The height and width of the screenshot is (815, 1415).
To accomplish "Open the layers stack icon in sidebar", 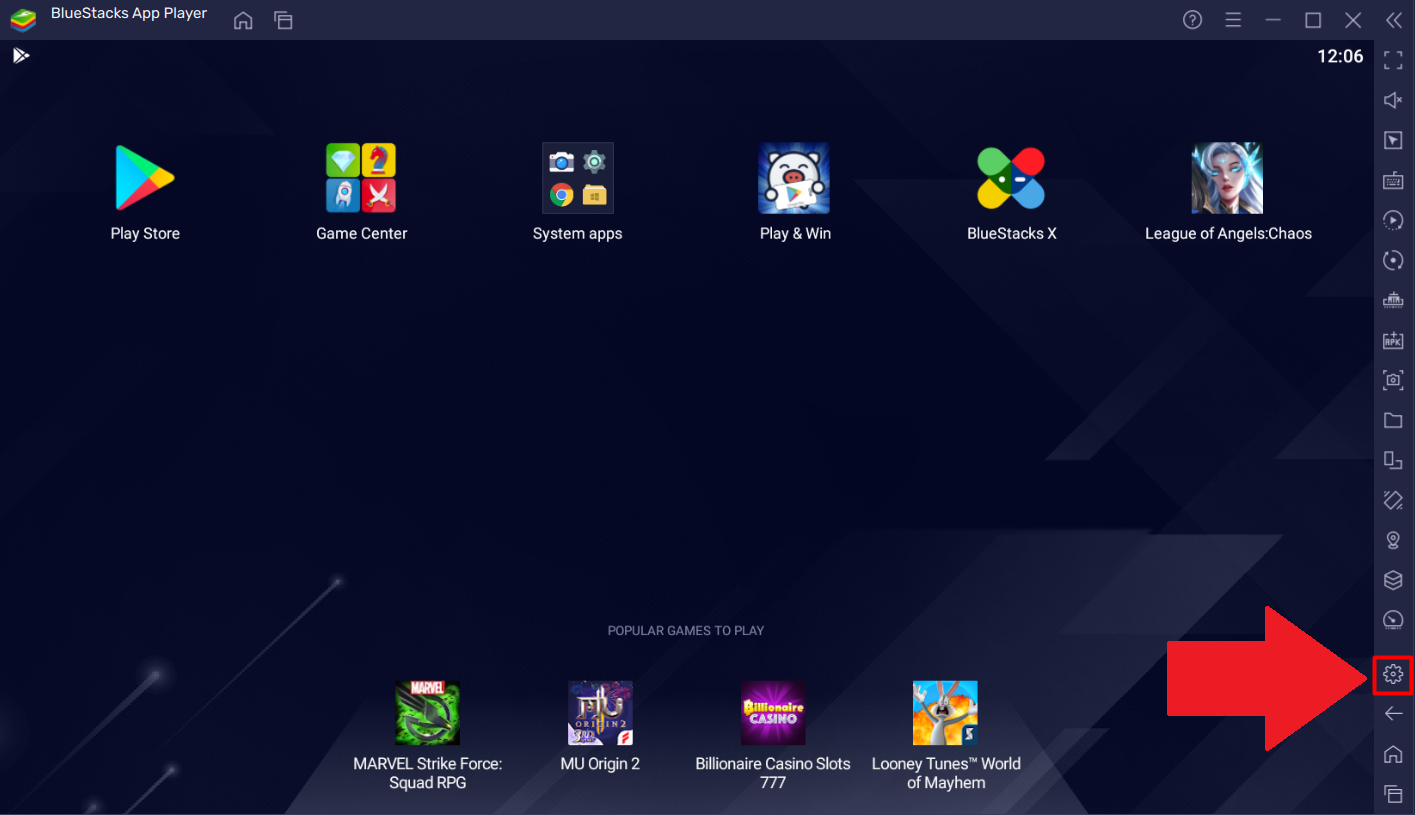I will point(1393,580).
